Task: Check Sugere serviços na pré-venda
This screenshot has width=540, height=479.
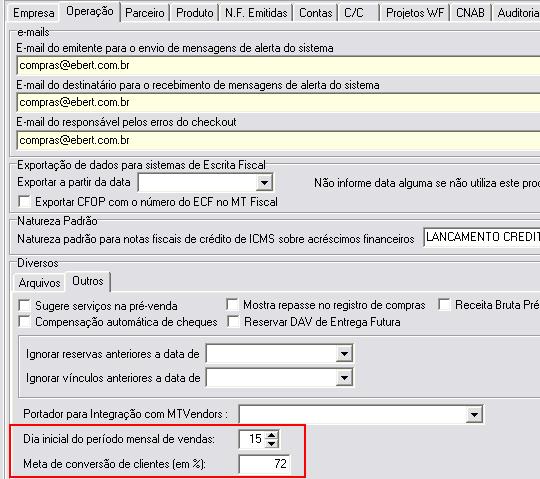Action: tap(24, 305)
